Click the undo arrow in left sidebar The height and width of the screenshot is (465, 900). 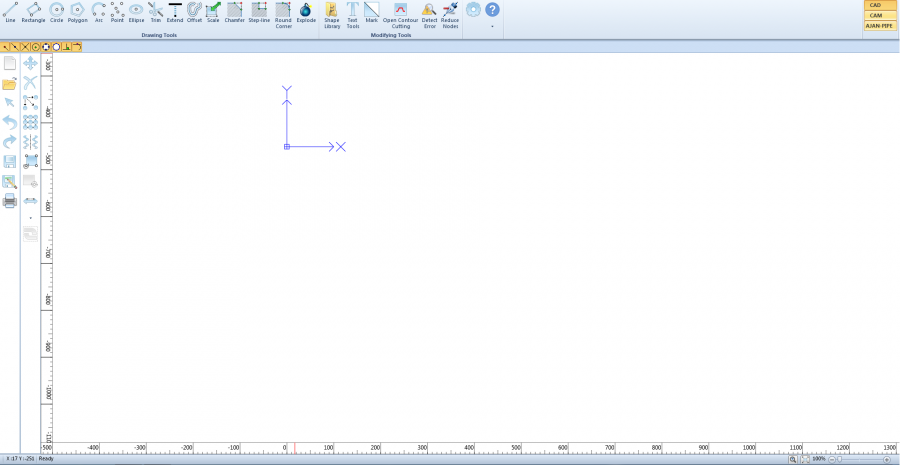pos(9,122)
